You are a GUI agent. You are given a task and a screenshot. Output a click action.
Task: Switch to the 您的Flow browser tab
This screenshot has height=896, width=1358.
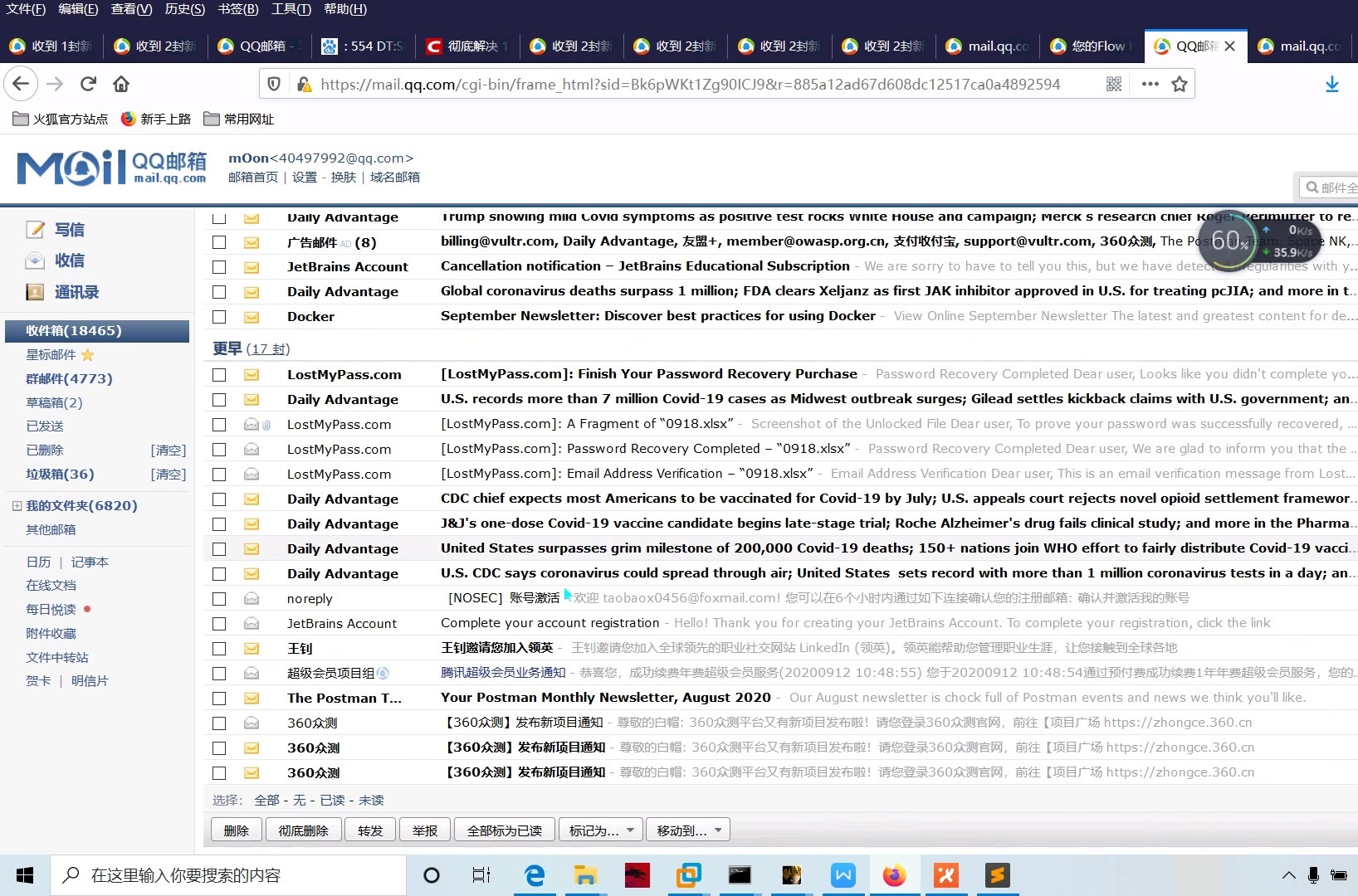coord(1092,46)
